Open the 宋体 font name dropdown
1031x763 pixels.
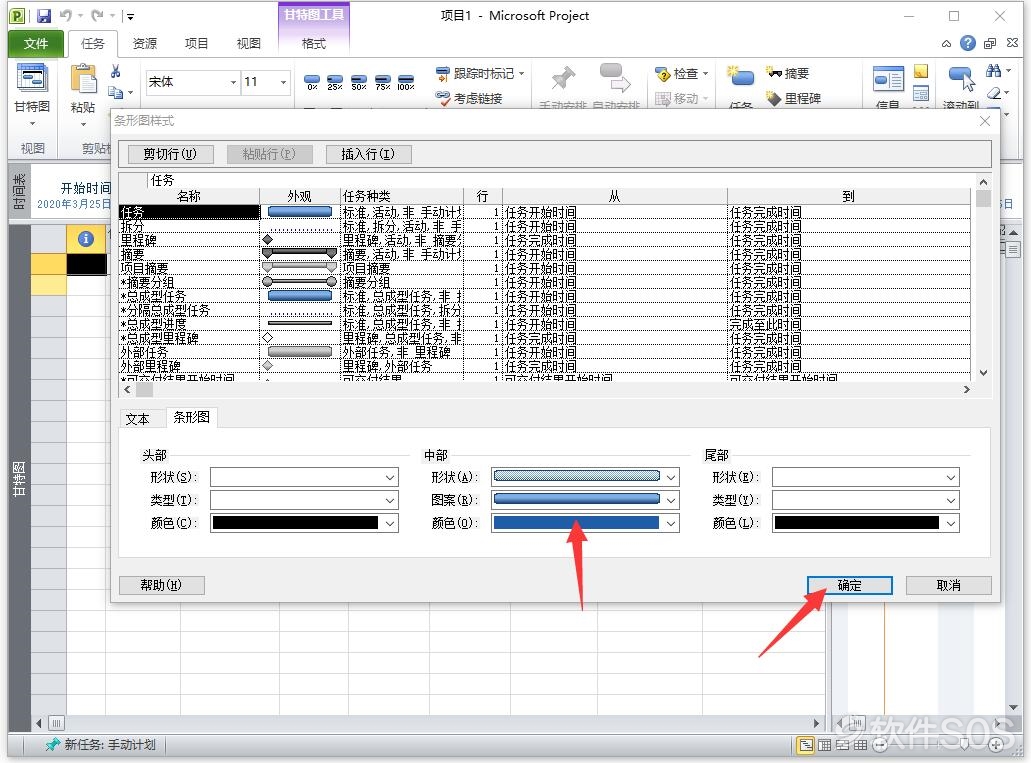233,82
